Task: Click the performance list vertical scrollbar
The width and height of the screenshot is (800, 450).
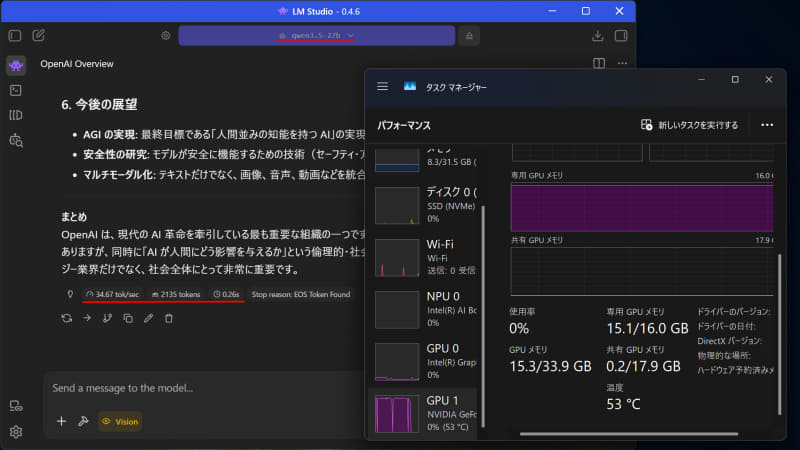Action: click(483, 316)
